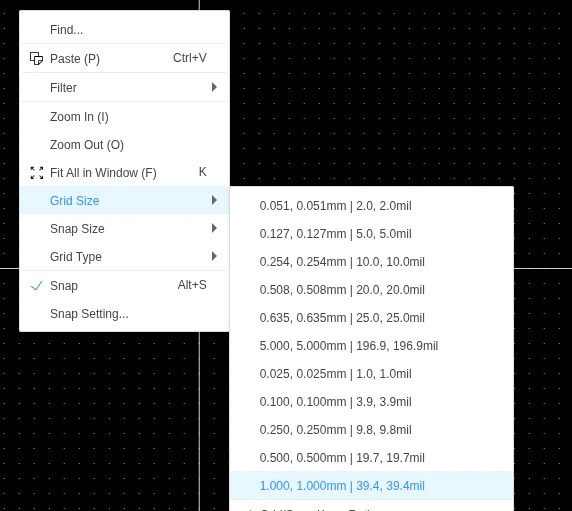Set grid to 0.127mm | 5.0mil
Viewport: 572px width, 511px height.
pyautogui.click(x=372, y=234)
